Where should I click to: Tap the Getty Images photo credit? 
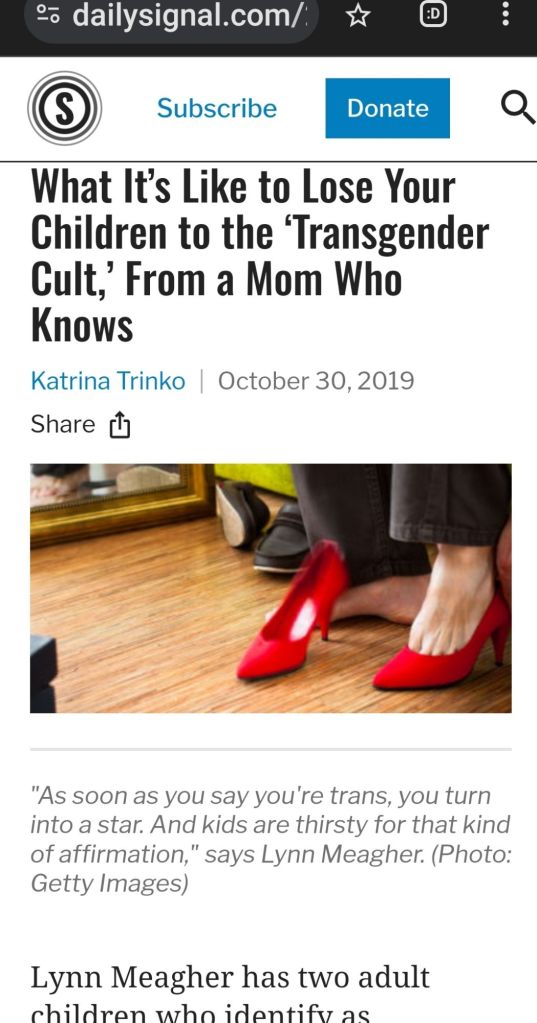(x=109, y=883)
